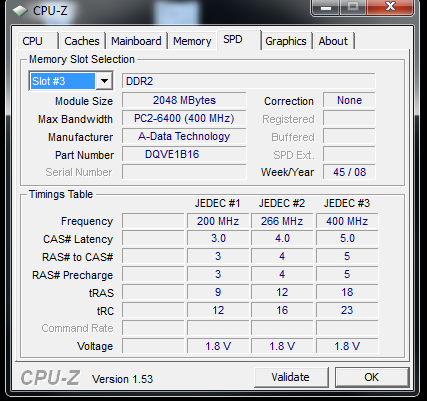The image size is (427, 401).
Task: Click the CAS# Latency 5.0 cell
Action: tap(347, 239)
